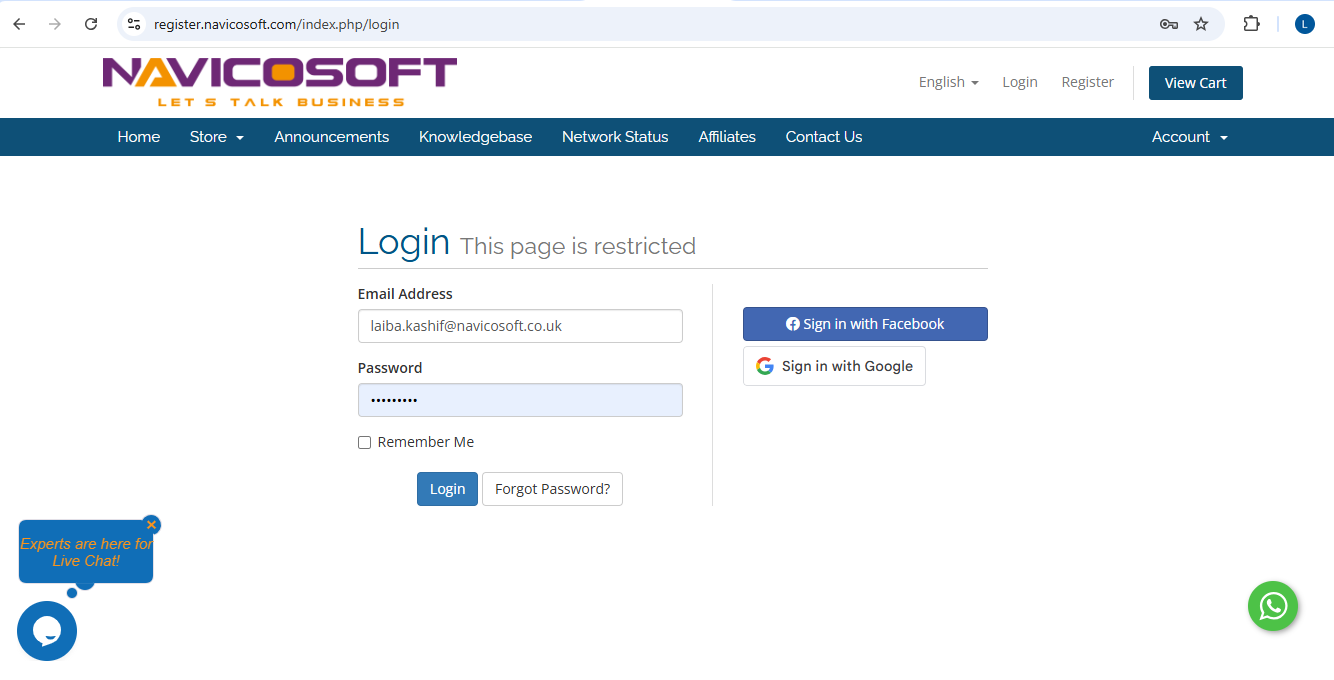View site information icon in address bar
The height and width of the screenshot is (680, 1334).
[134, 24]
